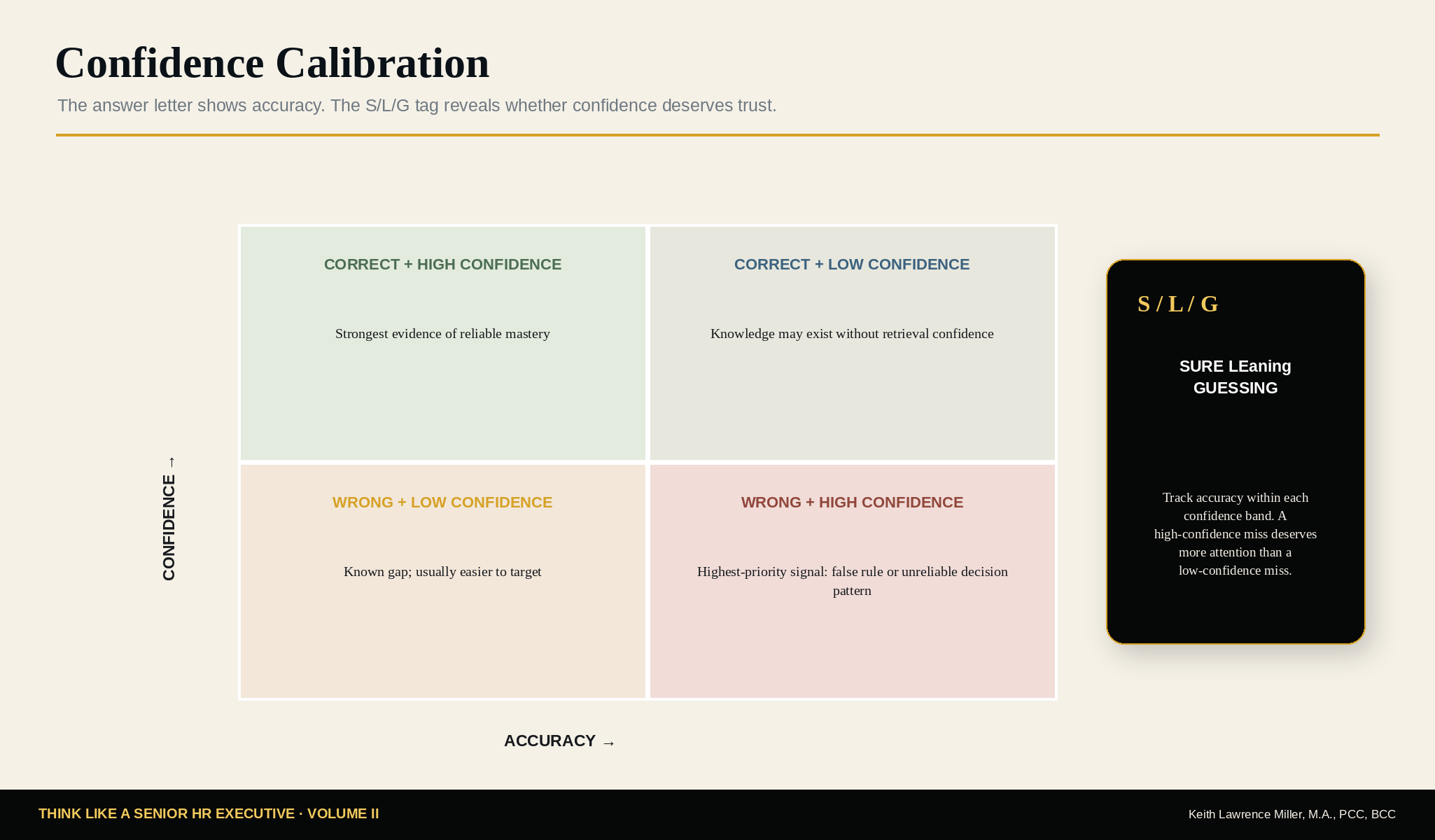Select the 'Track accuracy within each confidence band' paragraph
This screenshot has width=1435, height=840.
[1235, 534]
